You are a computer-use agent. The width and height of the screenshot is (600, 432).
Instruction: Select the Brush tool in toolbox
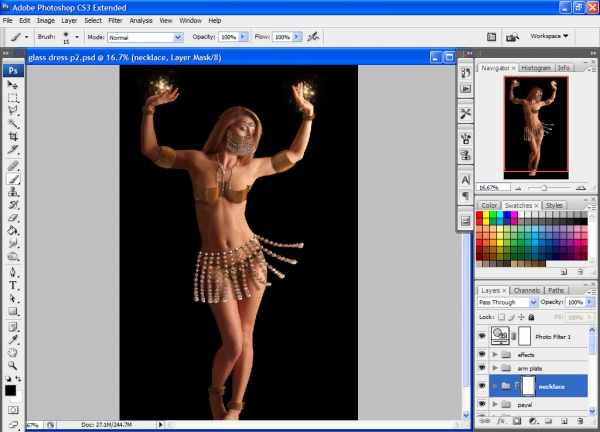[x=13, y=179]
